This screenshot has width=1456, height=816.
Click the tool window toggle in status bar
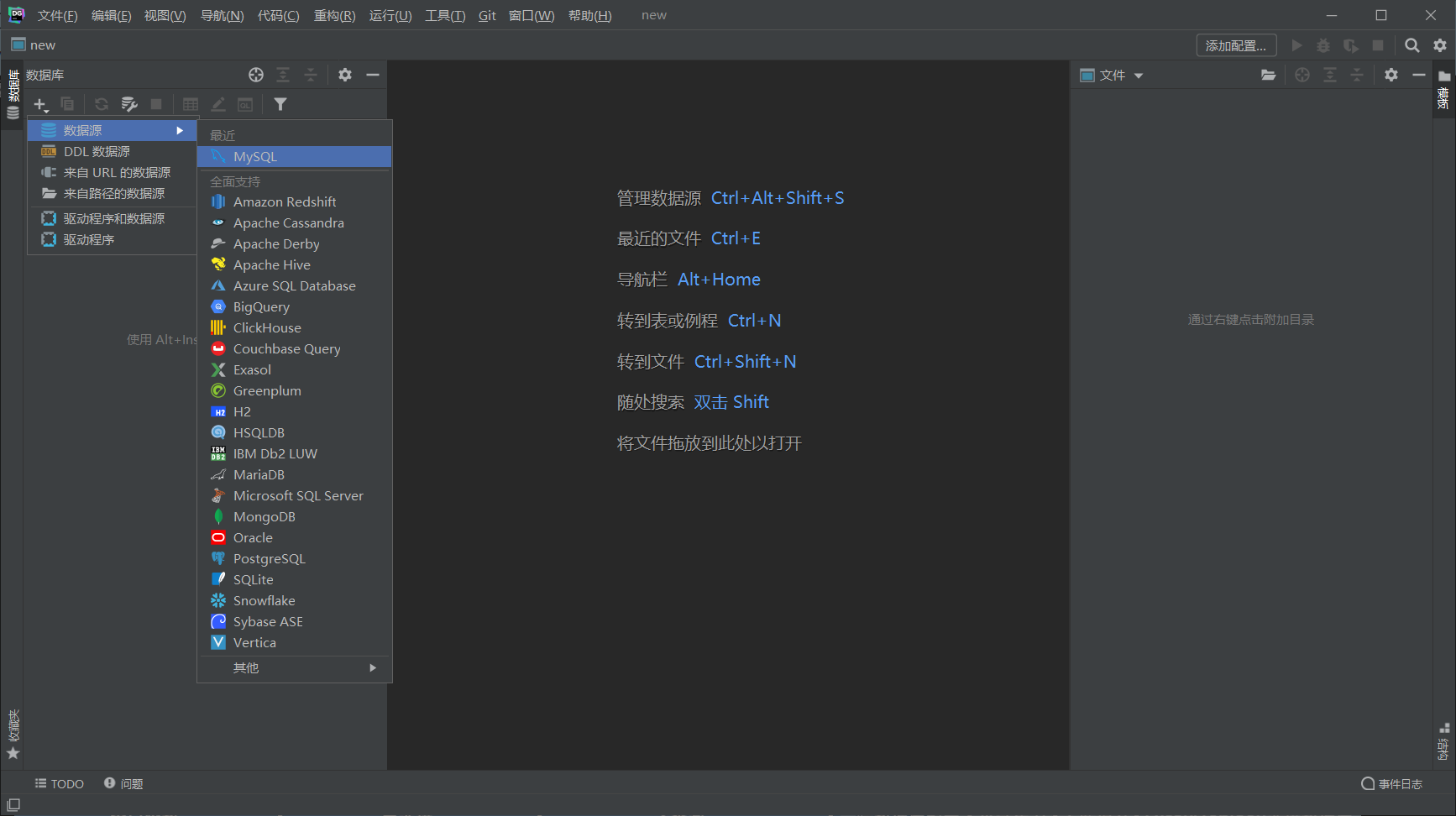[13, 804]
